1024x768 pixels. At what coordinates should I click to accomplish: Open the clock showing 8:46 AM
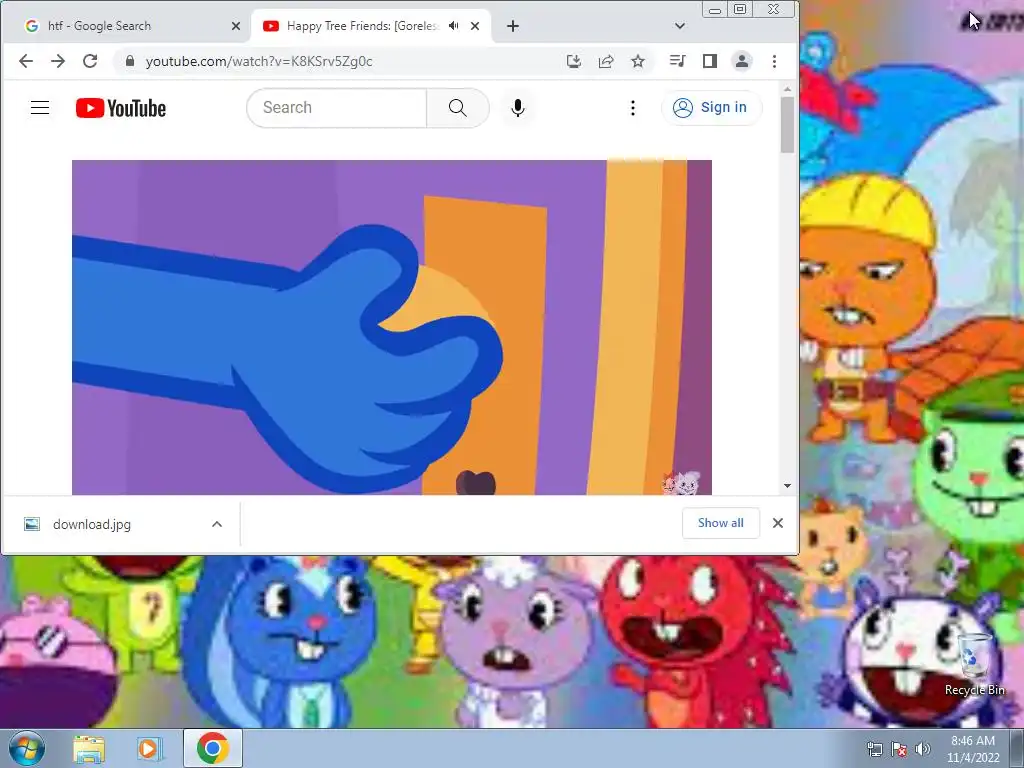973,748
